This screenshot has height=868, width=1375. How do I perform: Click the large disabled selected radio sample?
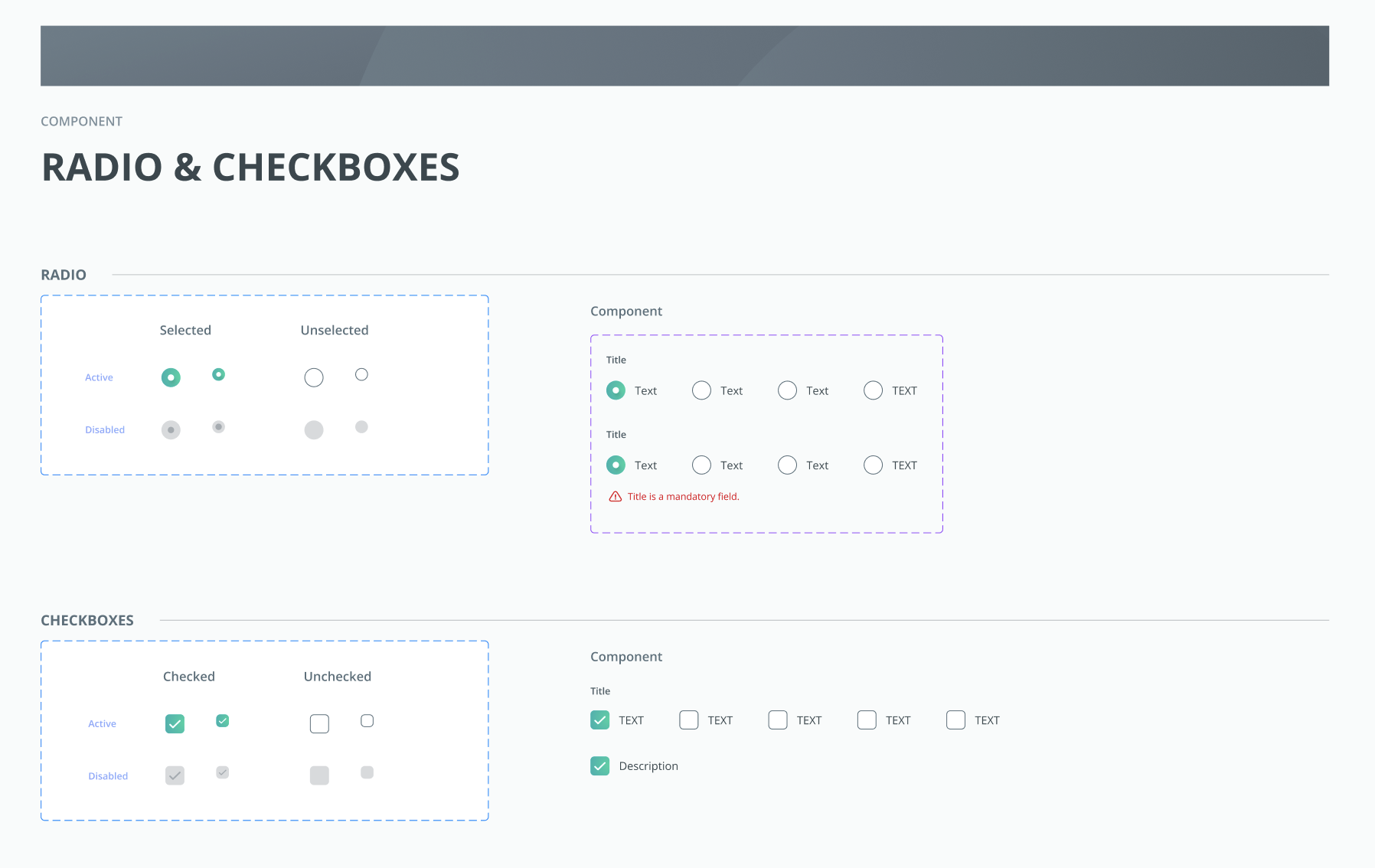(x=171, y=430)
